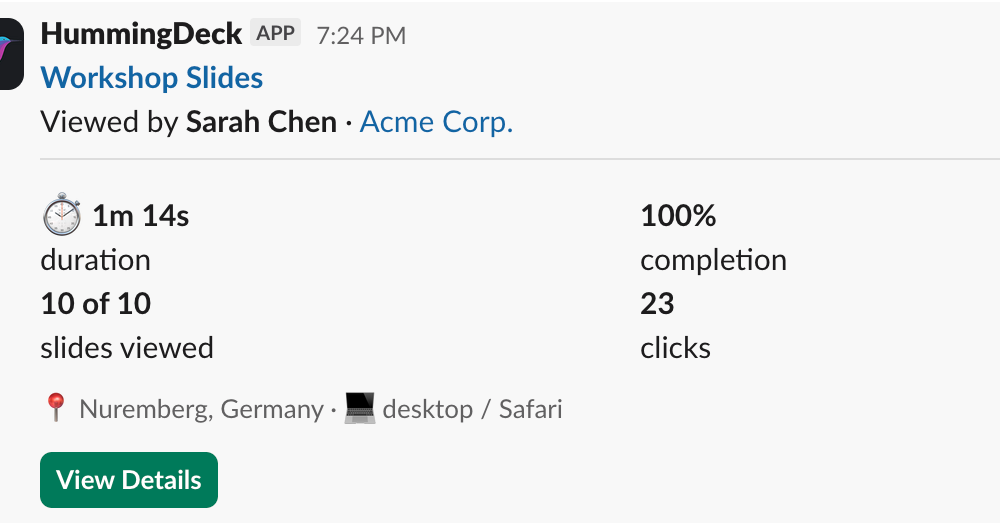This screenshot has width=1000, height=523.
Task: Click the 10 of 10 slides value
Action: coord(96,303)
